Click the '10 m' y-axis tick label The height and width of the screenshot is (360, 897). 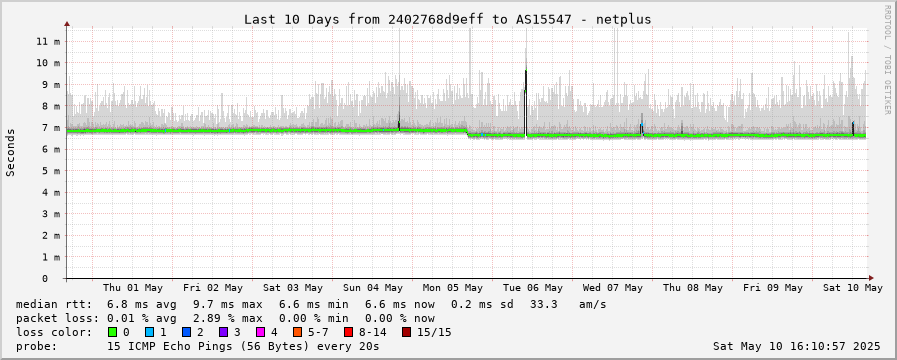point(48,63)
